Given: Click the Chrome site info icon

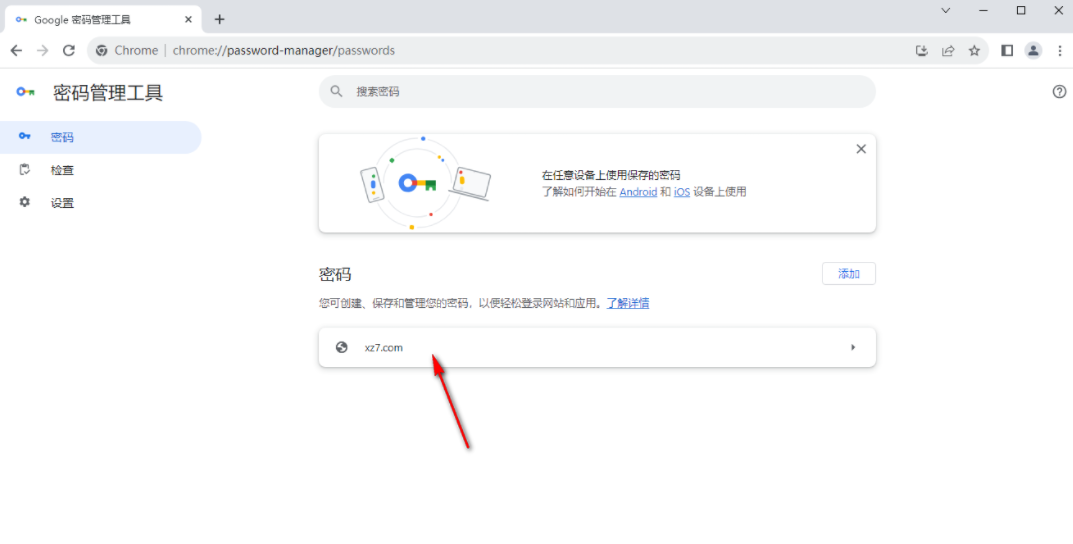Looking at the screenshot, I should click(102, 51).
